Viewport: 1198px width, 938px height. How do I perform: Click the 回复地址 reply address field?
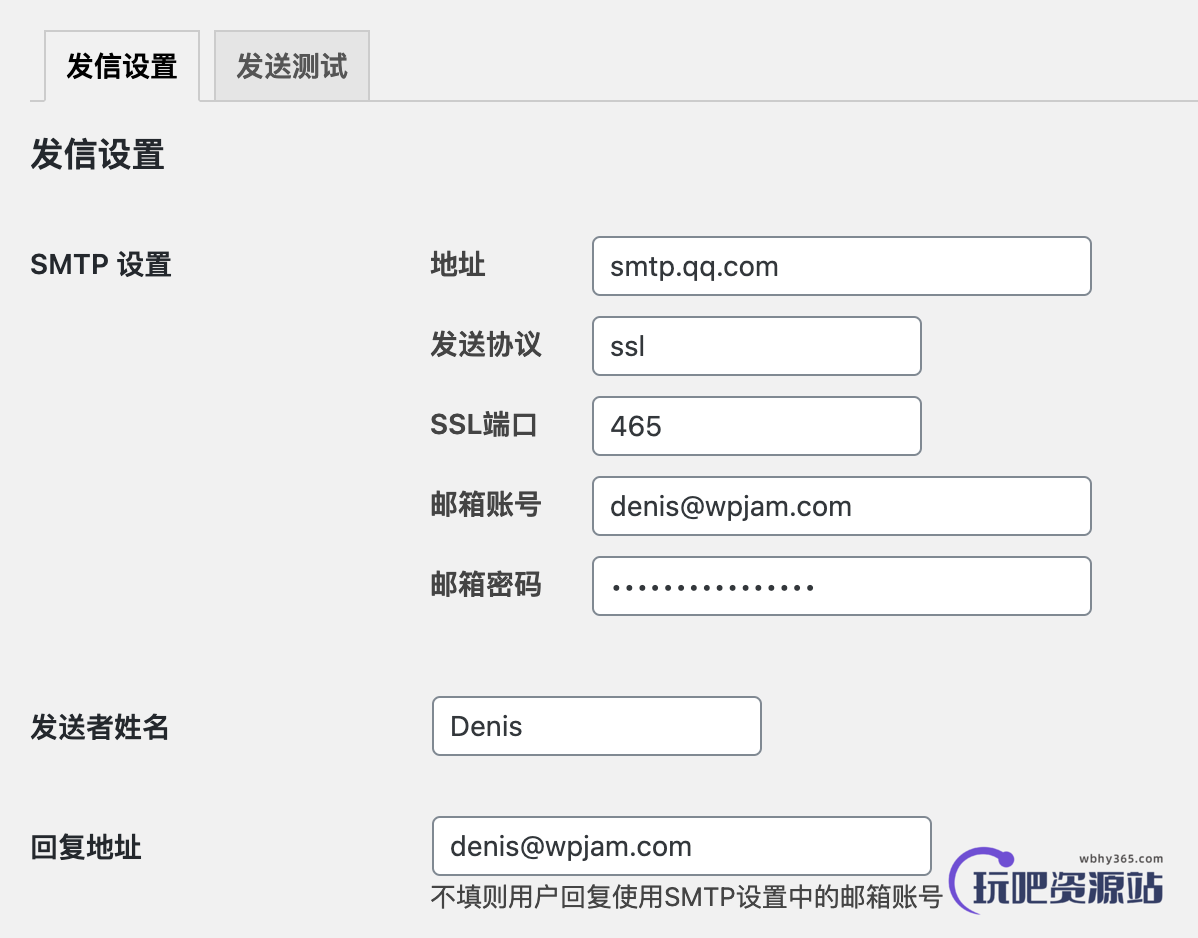pos(681,846)
